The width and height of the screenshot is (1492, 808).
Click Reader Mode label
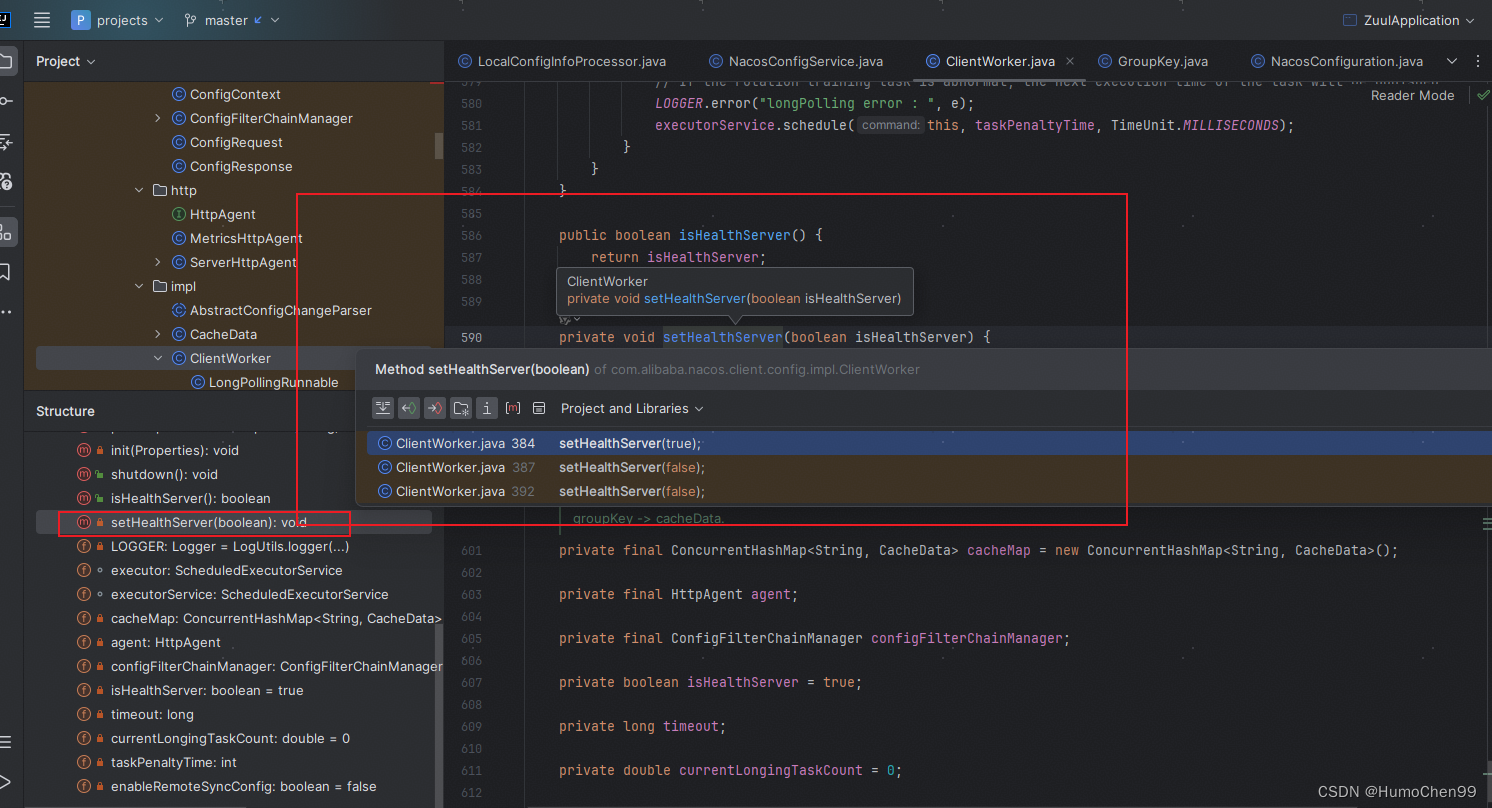[1412, 95]
